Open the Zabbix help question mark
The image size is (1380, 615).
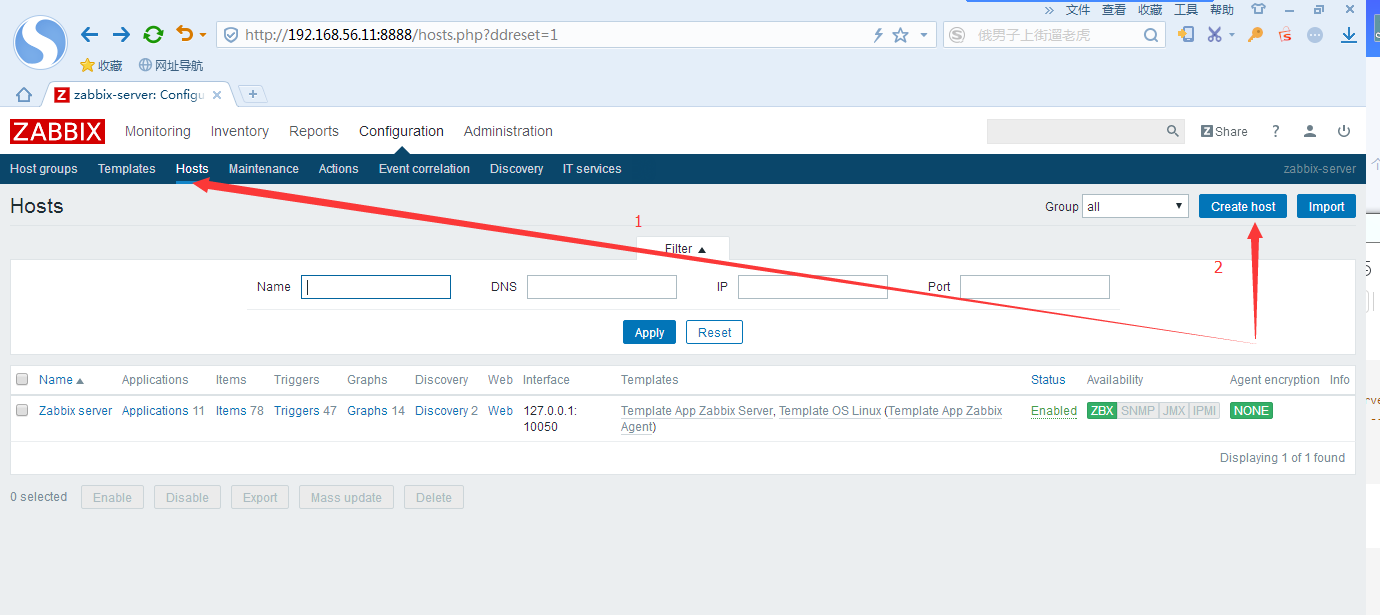1275,131
